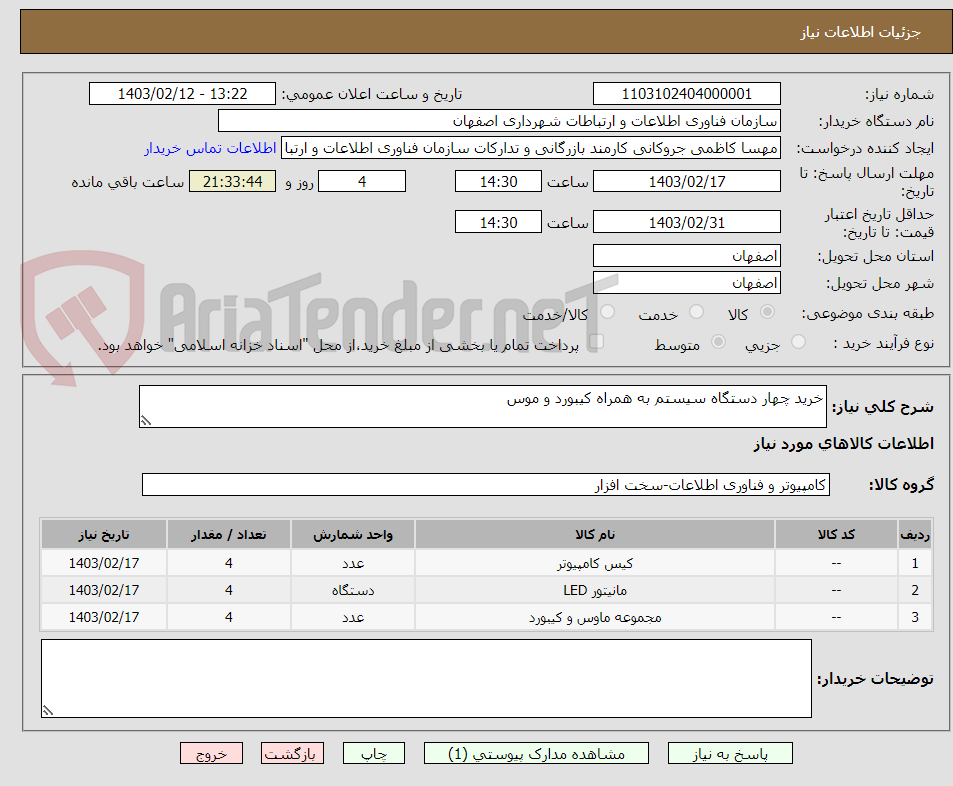The height and width of the screenshot is (786, 953).
Task: Click the response deadline date 1403/02/17 field
Action: pyautogui.click(x=687, y=181)
